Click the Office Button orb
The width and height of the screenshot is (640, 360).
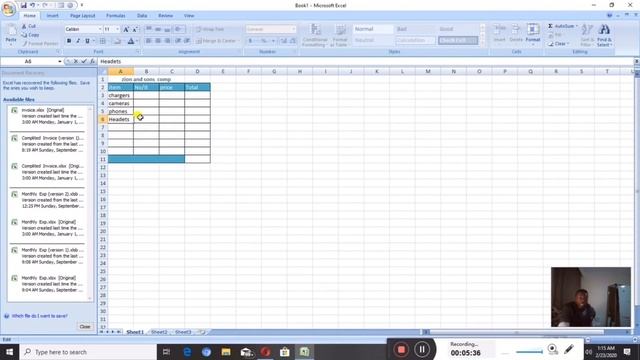click(x=9, y=9)
